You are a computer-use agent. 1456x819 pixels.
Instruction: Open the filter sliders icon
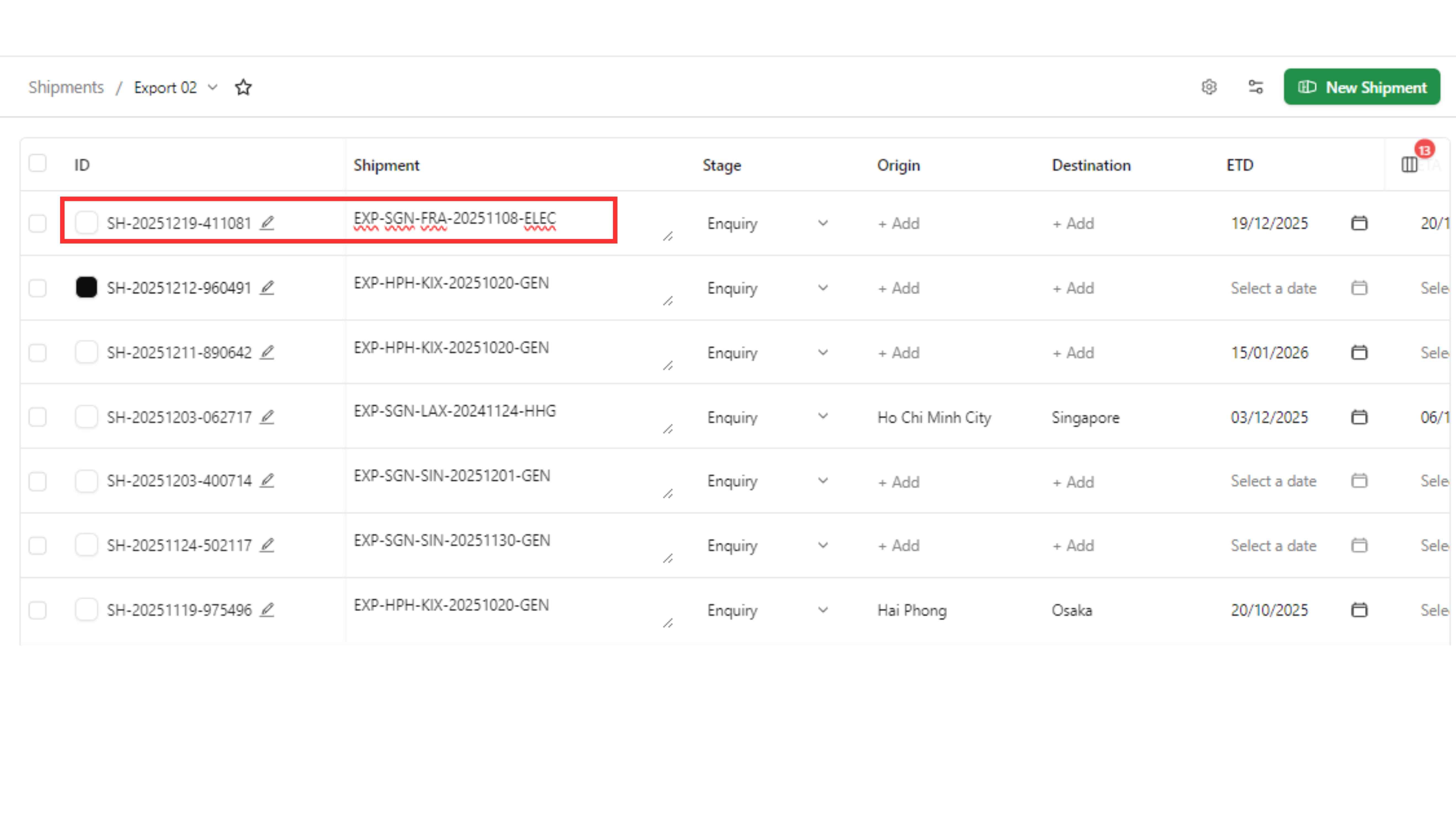click(x=1255, y=87)
